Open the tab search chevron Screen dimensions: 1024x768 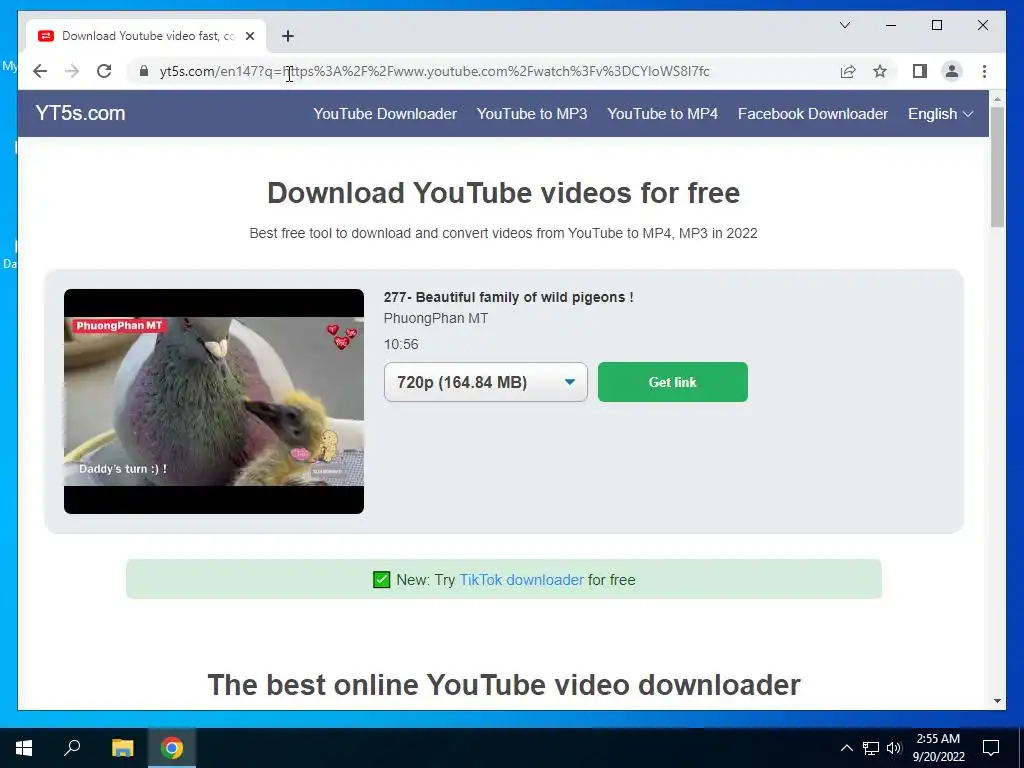coord(844,25)
